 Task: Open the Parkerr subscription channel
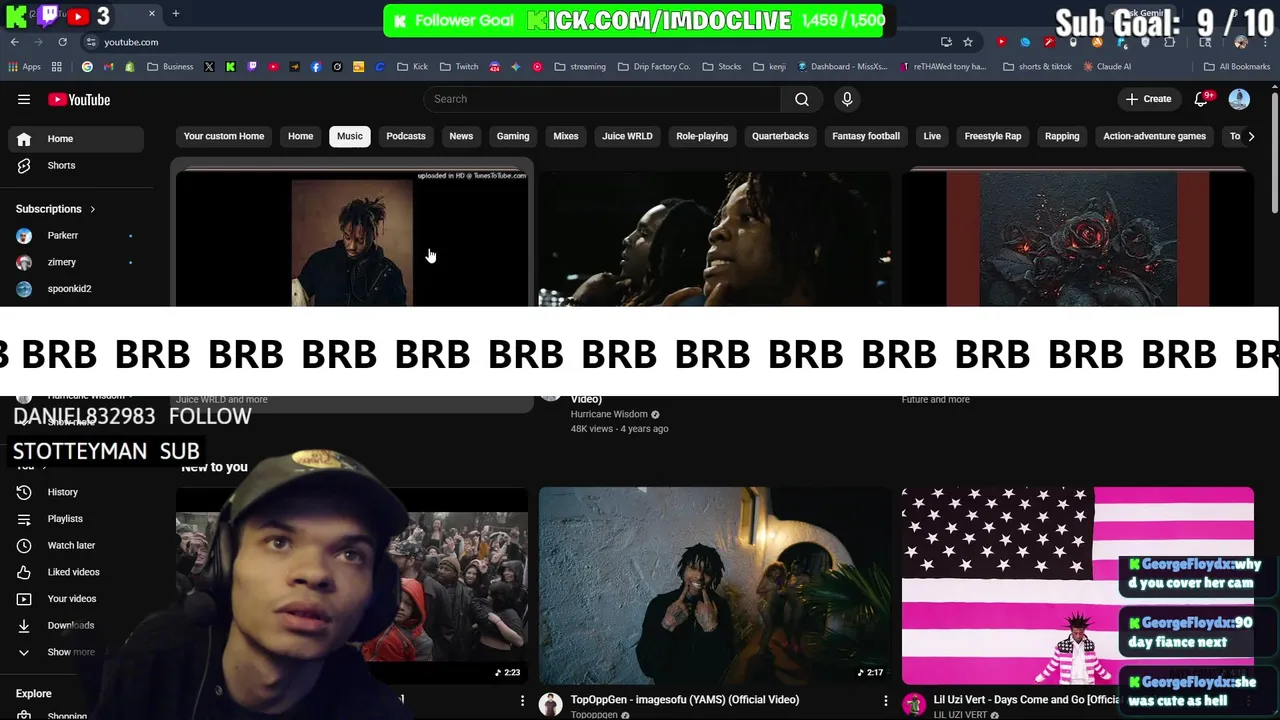[76, 235]
